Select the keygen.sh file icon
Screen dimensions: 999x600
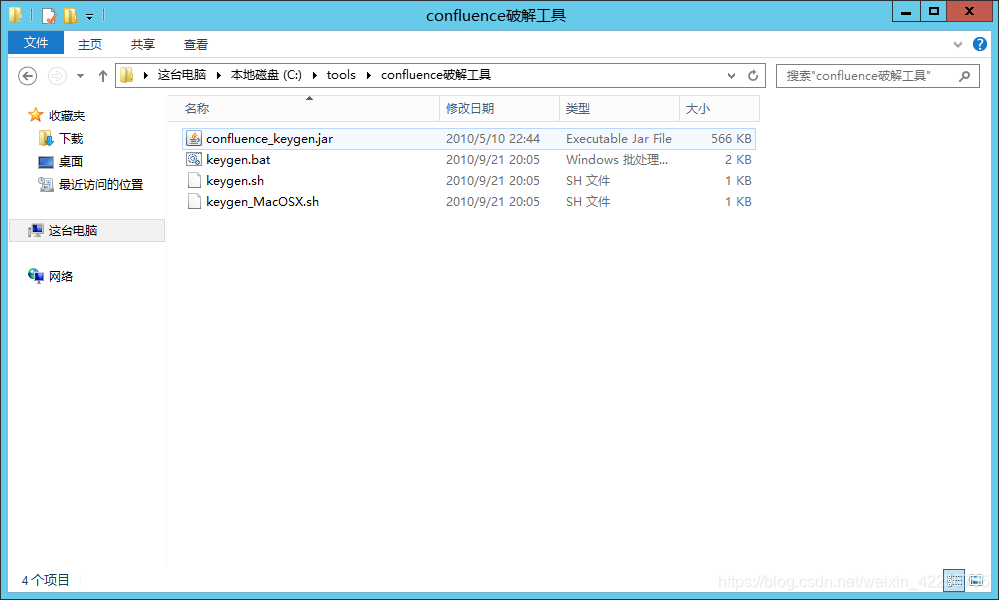[194, 180]
